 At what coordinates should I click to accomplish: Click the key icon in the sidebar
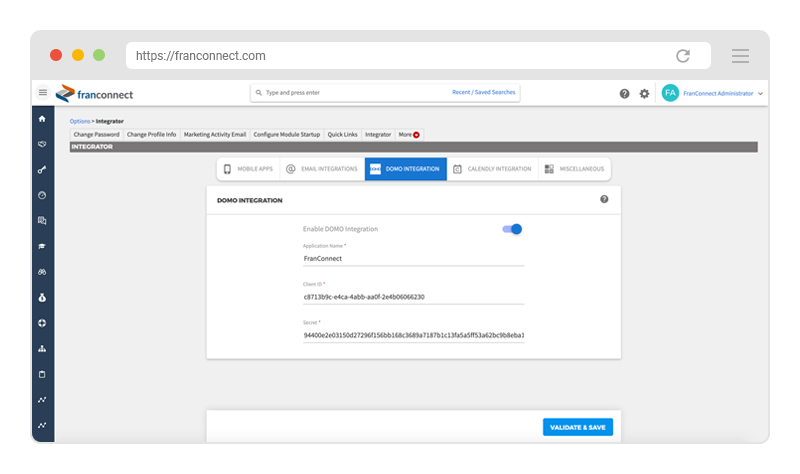click(42, 170)
